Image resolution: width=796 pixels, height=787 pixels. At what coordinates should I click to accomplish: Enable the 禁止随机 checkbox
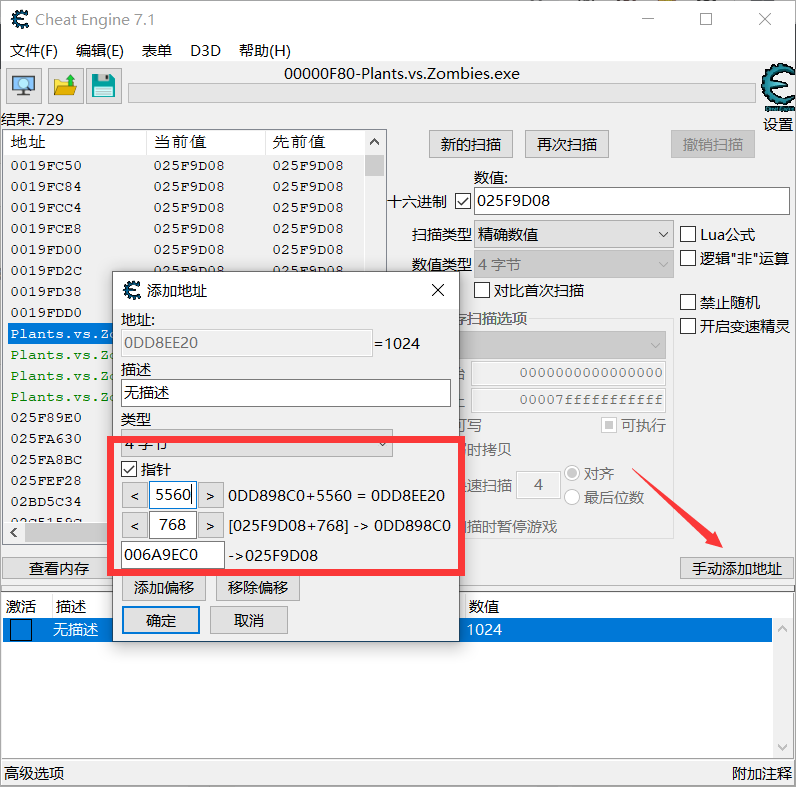click(x=687, y=302)
